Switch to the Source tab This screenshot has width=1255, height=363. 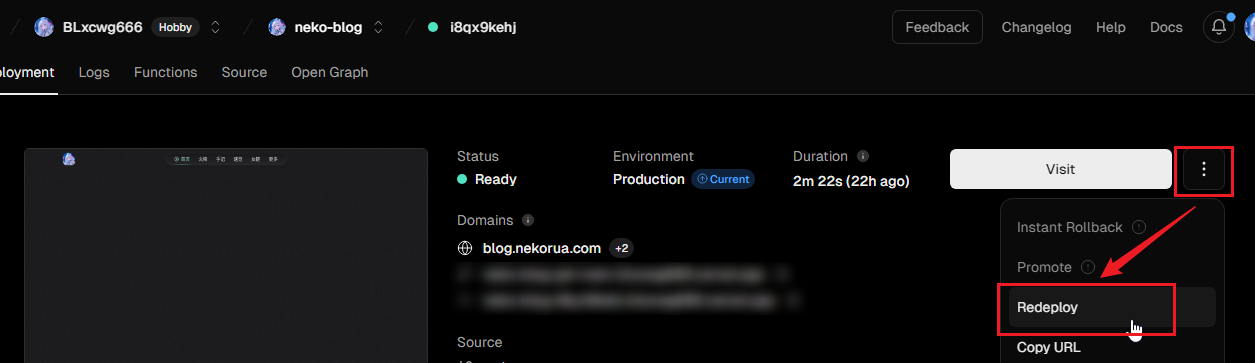coord(244,72)
